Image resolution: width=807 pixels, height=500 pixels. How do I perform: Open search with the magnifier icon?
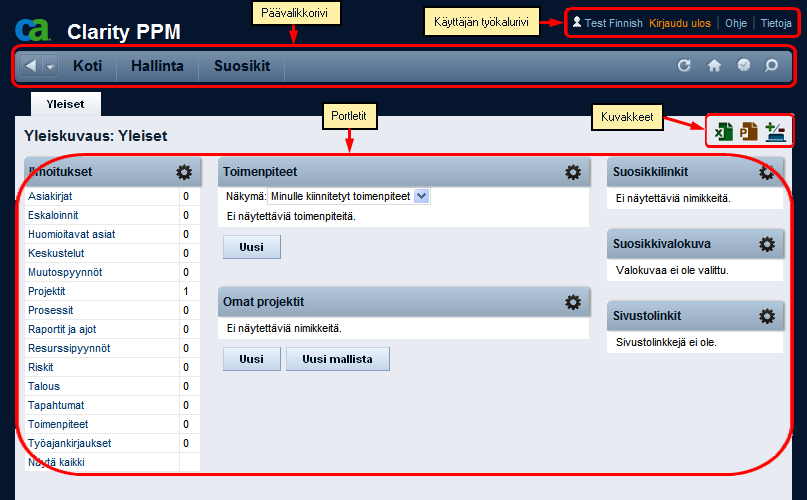point(771,65)
